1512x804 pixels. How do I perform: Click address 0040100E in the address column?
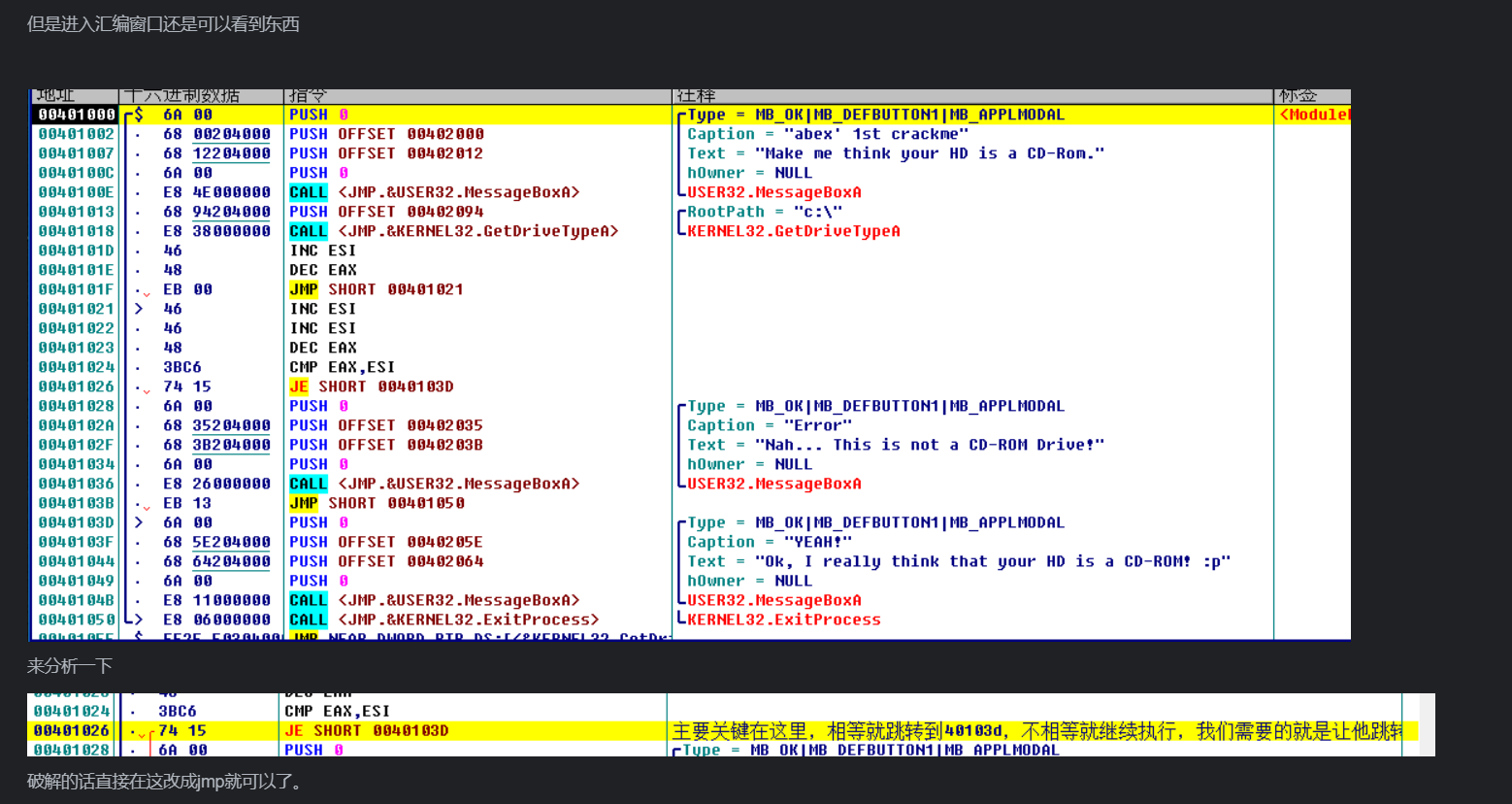tap(77, 192)
